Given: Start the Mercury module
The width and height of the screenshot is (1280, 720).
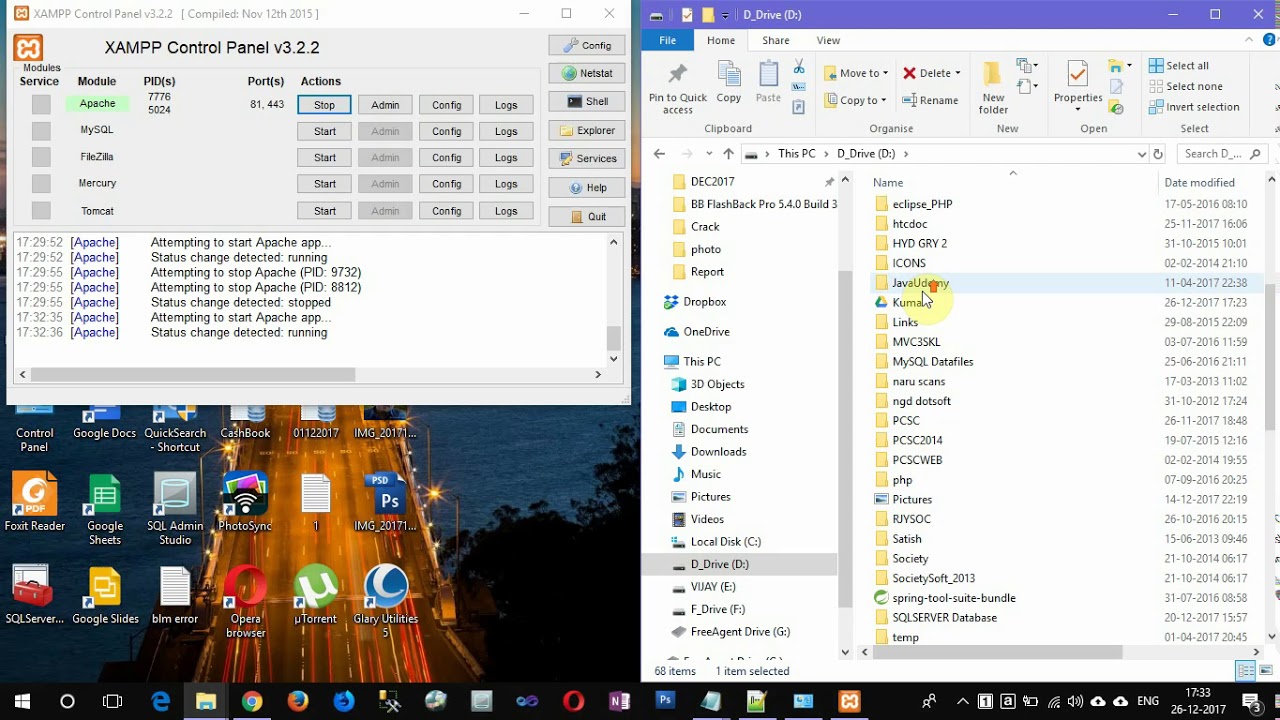Looking at the screenshot, I should (324, 184).
